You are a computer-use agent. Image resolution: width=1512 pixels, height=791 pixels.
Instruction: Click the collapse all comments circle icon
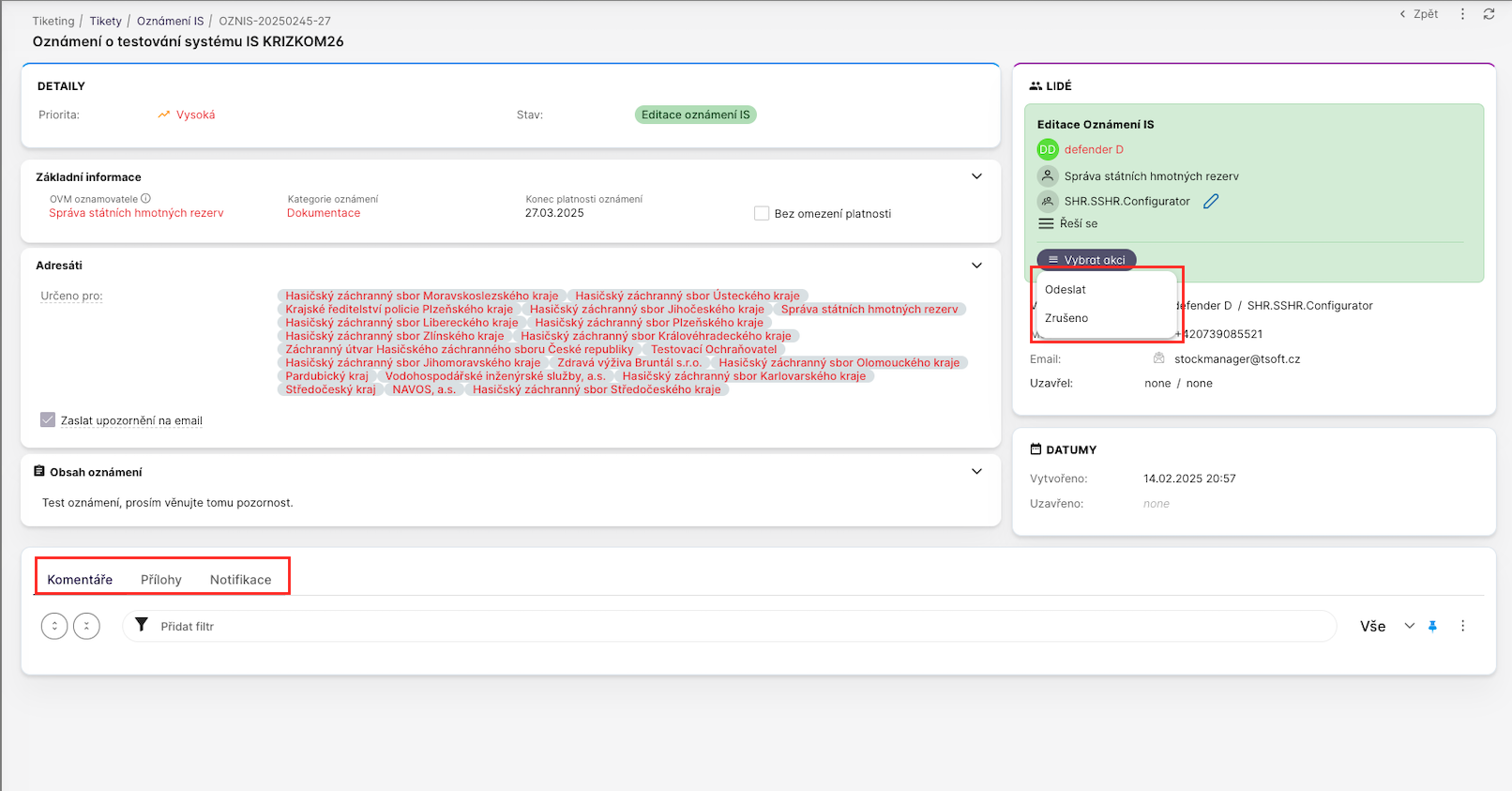[x=86, y=626]
